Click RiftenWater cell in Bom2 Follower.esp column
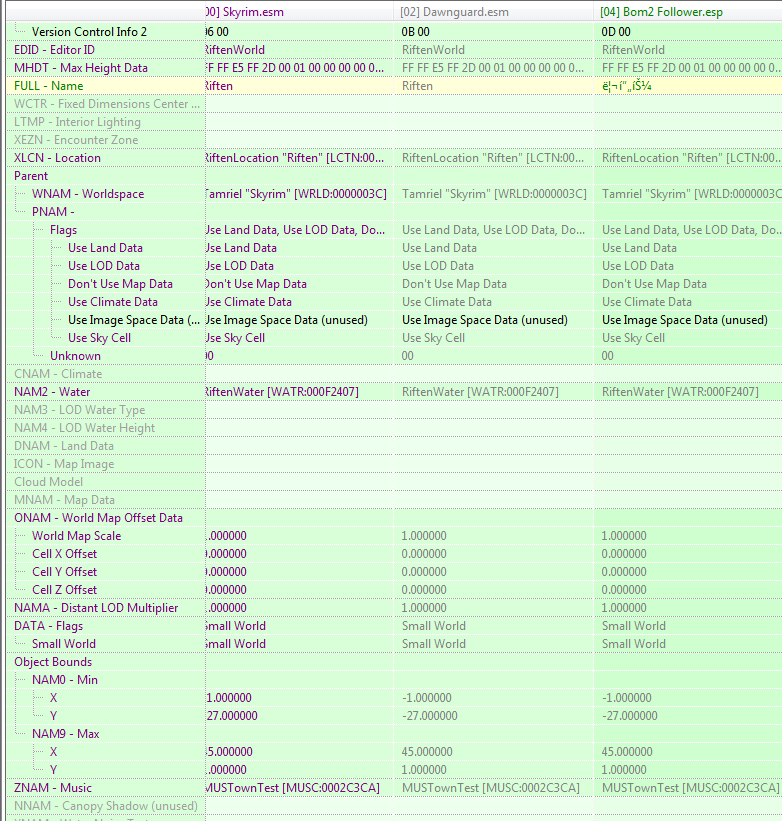782x821 pixels. (680, 392)
